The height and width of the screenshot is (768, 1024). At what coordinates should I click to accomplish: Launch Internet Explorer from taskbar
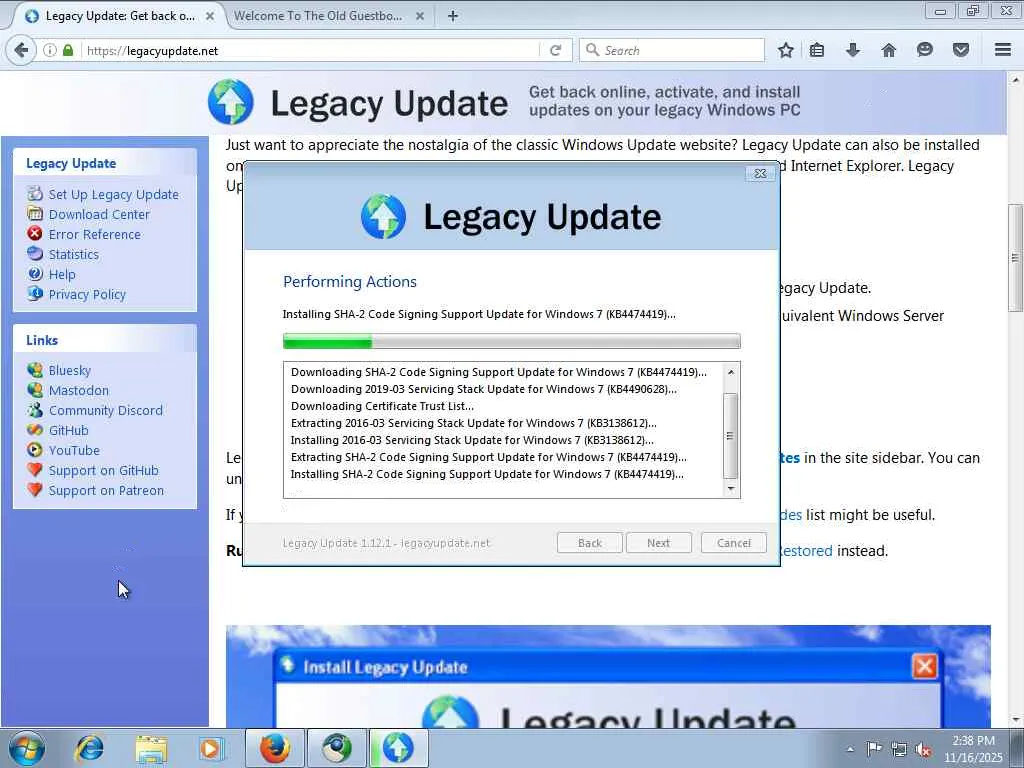click(89, 748)
